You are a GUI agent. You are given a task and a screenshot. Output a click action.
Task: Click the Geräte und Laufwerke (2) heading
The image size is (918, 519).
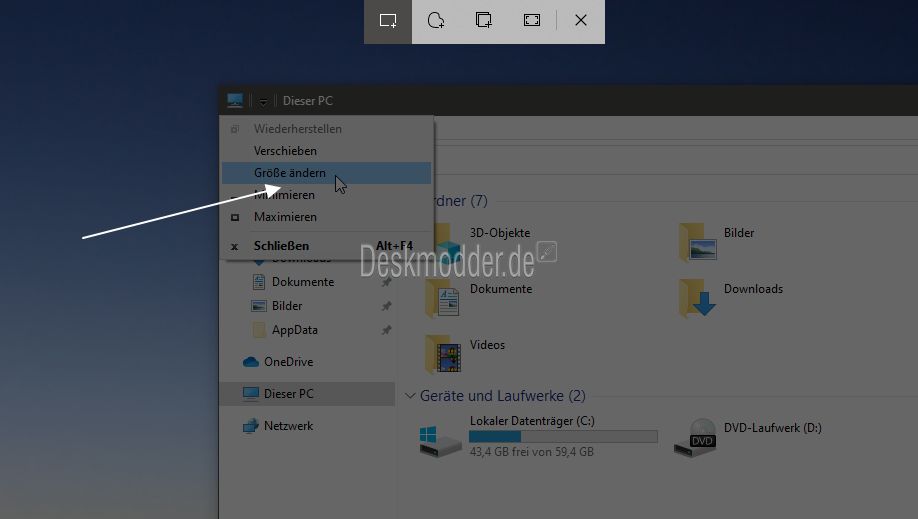click(502, 396)
